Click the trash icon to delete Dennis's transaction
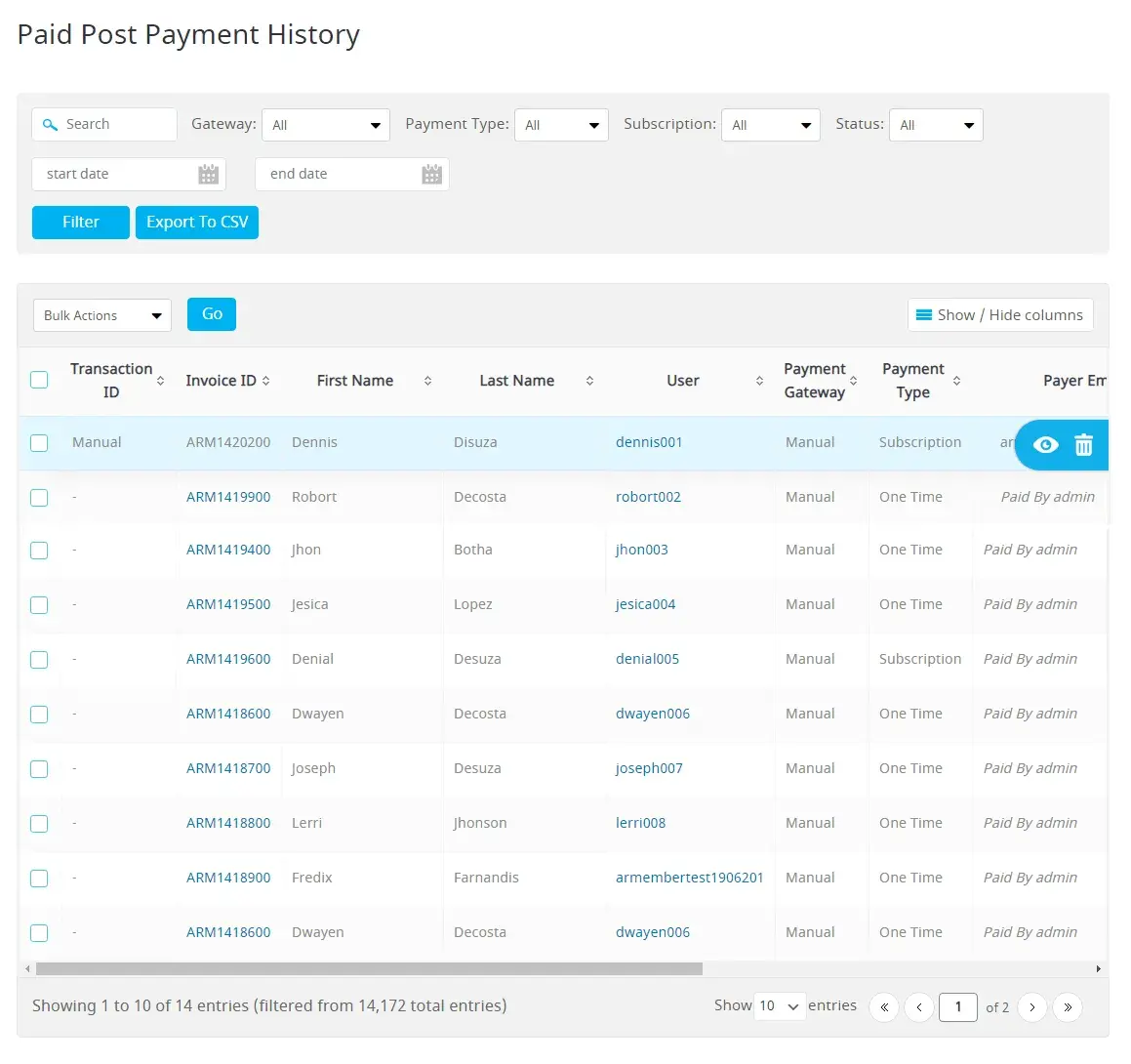Screen dimensions: 1131x1064 point(1083,445)
